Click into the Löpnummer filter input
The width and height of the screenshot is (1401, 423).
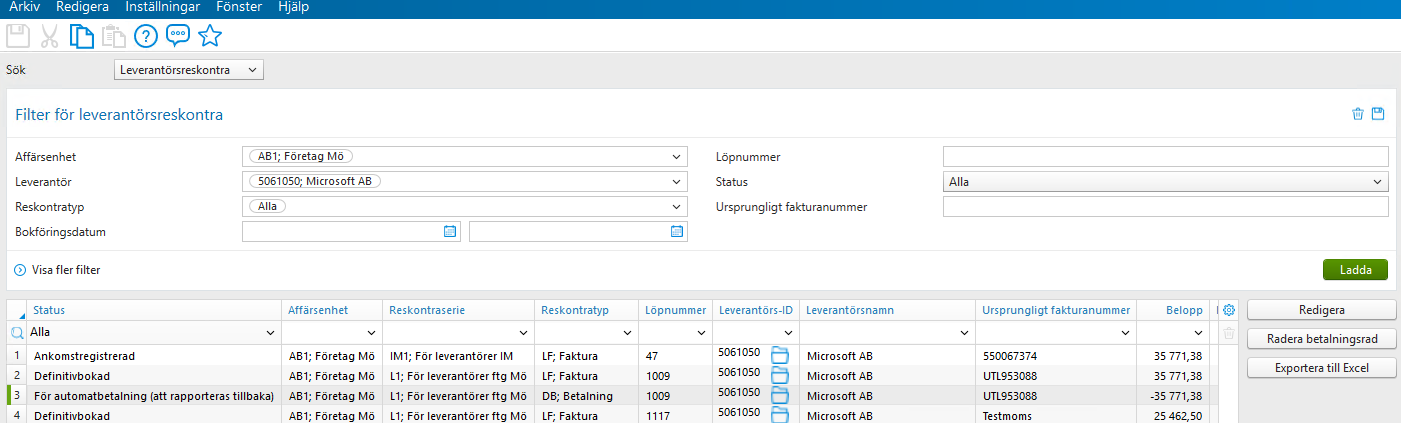click(x=1165, y=157)
